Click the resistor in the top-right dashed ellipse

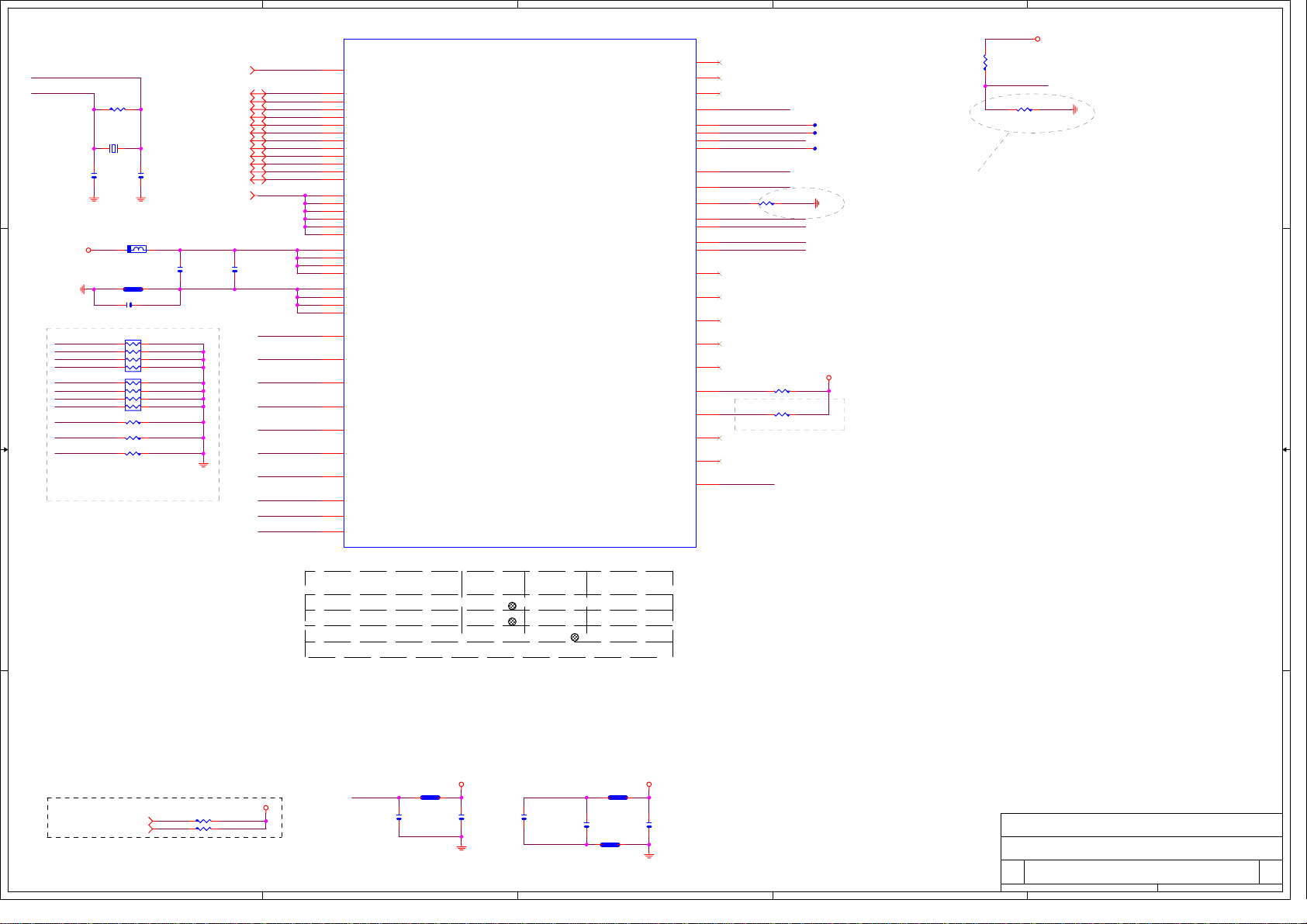coord(1024,109)
